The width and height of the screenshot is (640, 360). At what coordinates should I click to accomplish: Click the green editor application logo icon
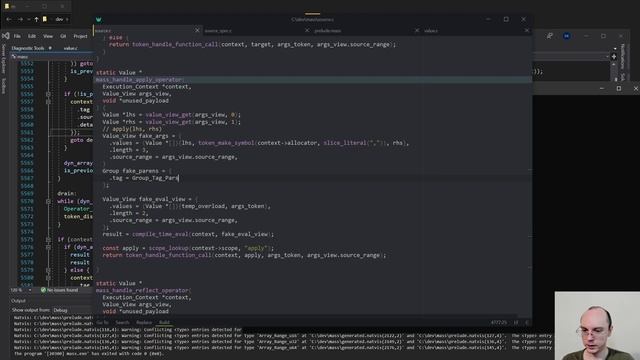point(98,19)
